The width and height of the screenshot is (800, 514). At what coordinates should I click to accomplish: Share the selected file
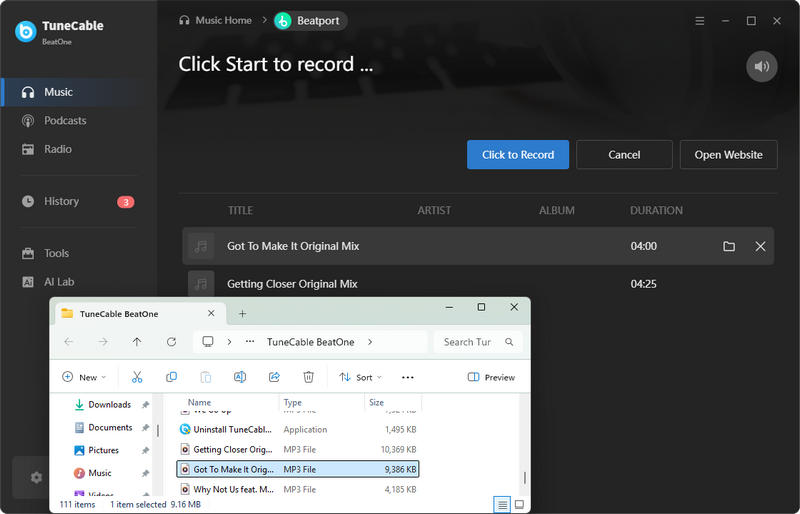tap(274, 377)
